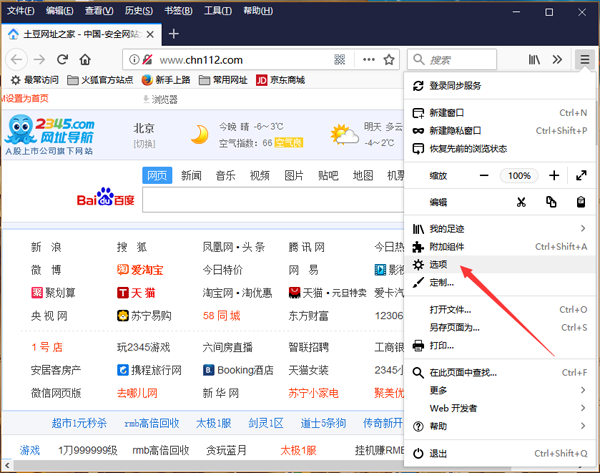Zoom in with the plus button

[x=554, y=176]
